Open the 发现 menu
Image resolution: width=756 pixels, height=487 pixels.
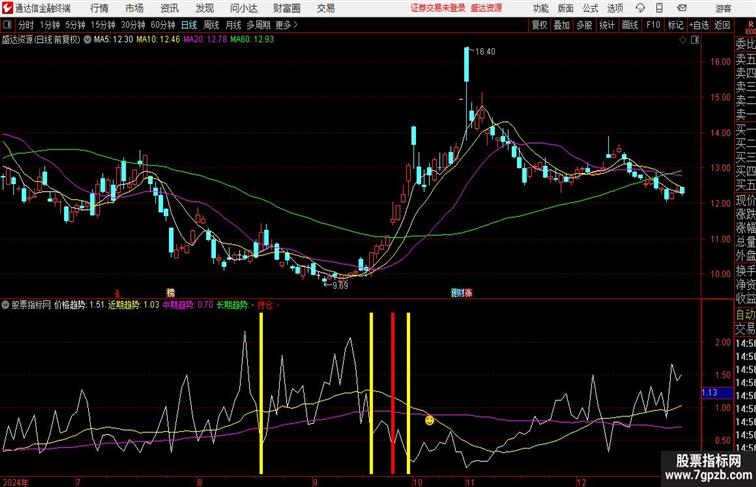coord(204,8)
